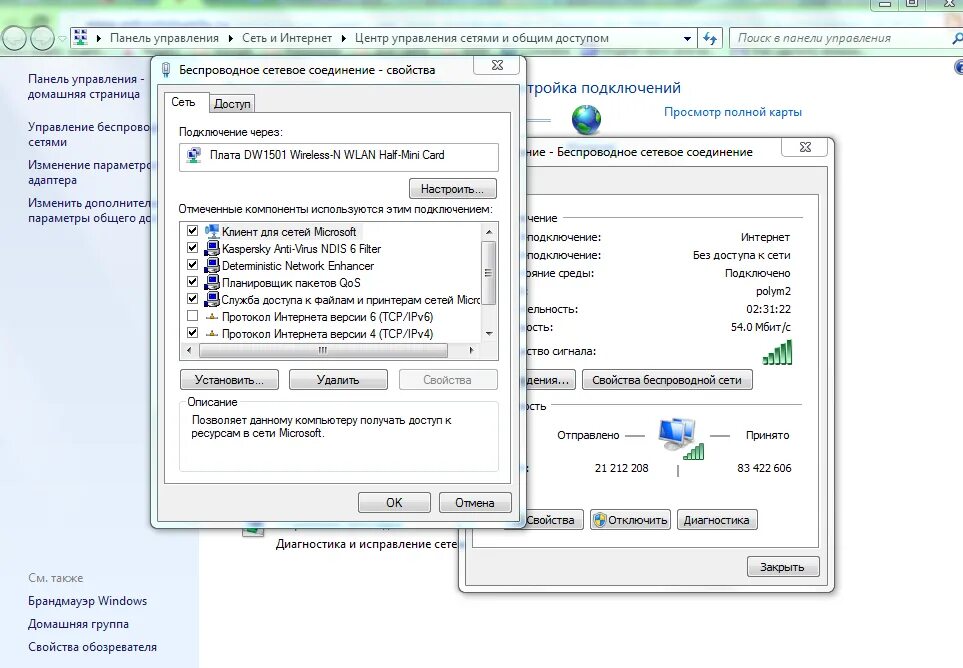Image resolution: width=963 pixels, height=668 pixels.
Task: Toggle Служба доступа к файлам checkbox
Action: click(192, 299)
